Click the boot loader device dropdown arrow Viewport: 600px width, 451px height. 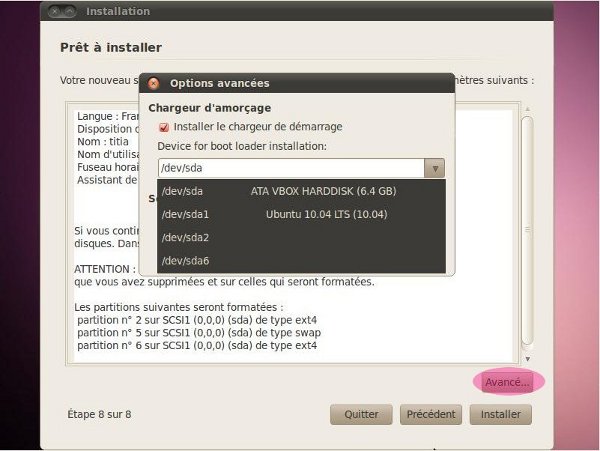pyautogui.click(x=434, y=168)
